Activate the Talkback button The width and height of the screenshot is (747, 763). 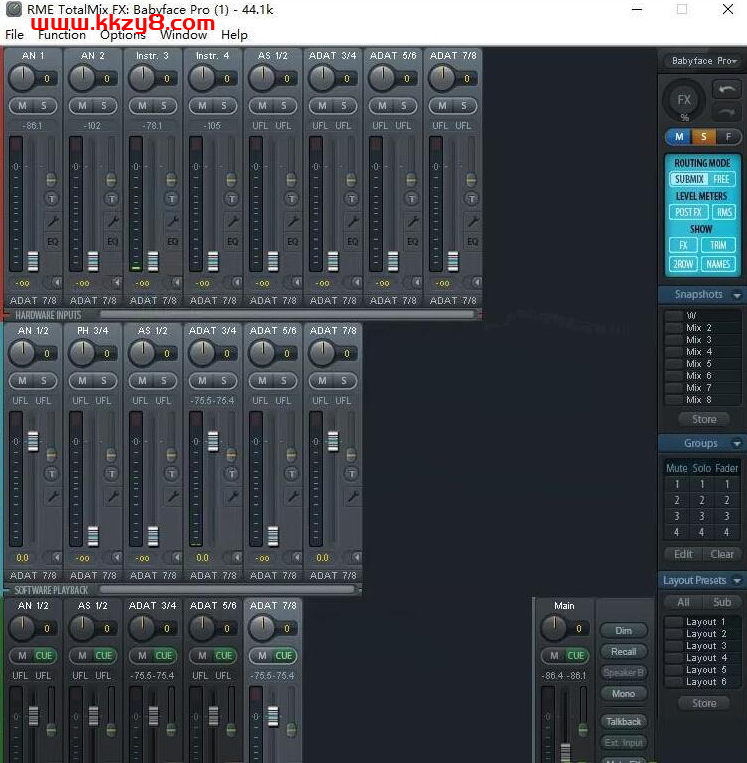[x=623, y=722]
